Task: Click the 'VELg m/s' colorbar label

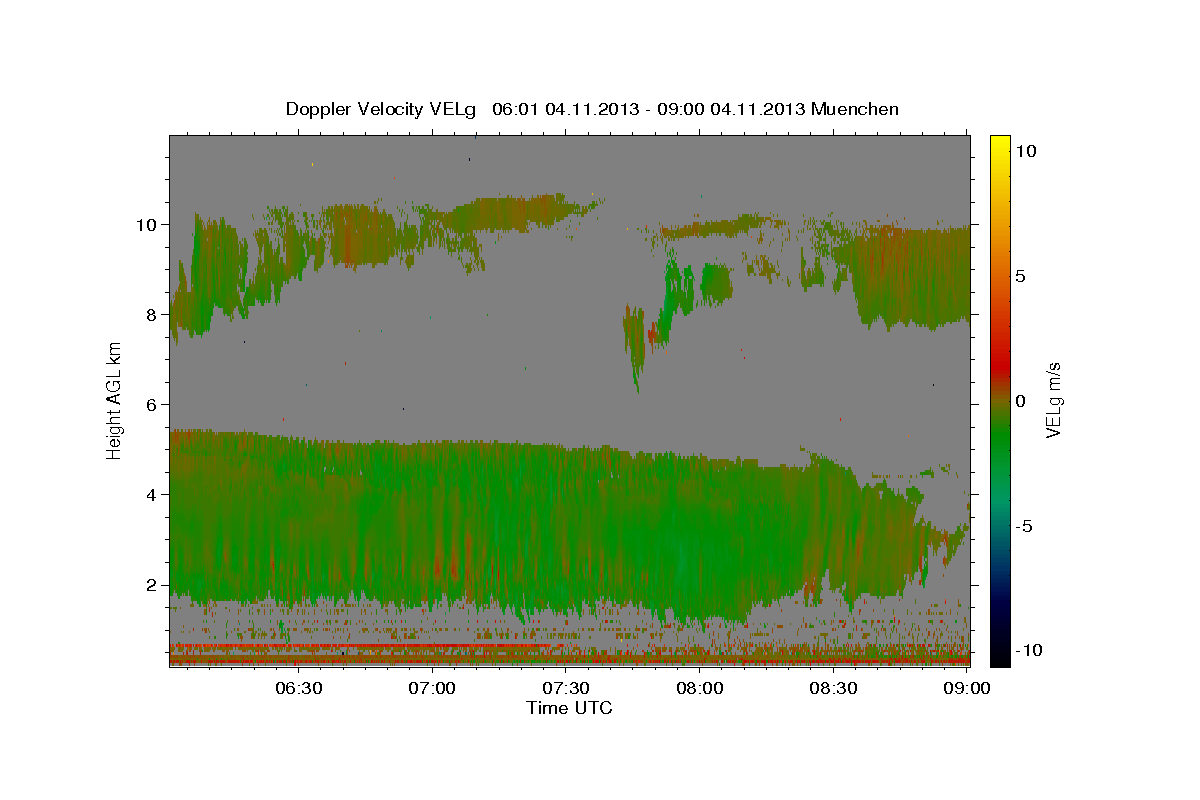Action: click(x=1053, y=400)
